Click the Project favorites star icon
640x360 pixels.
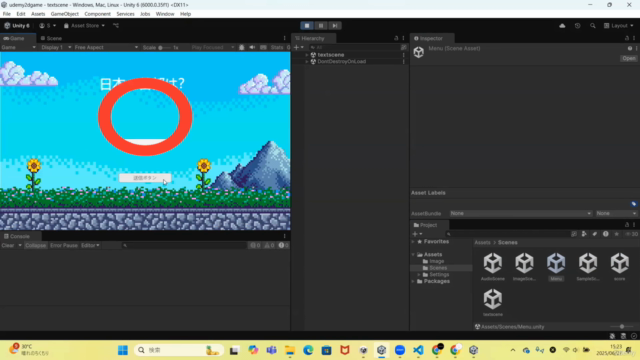(x=616, y=234)
